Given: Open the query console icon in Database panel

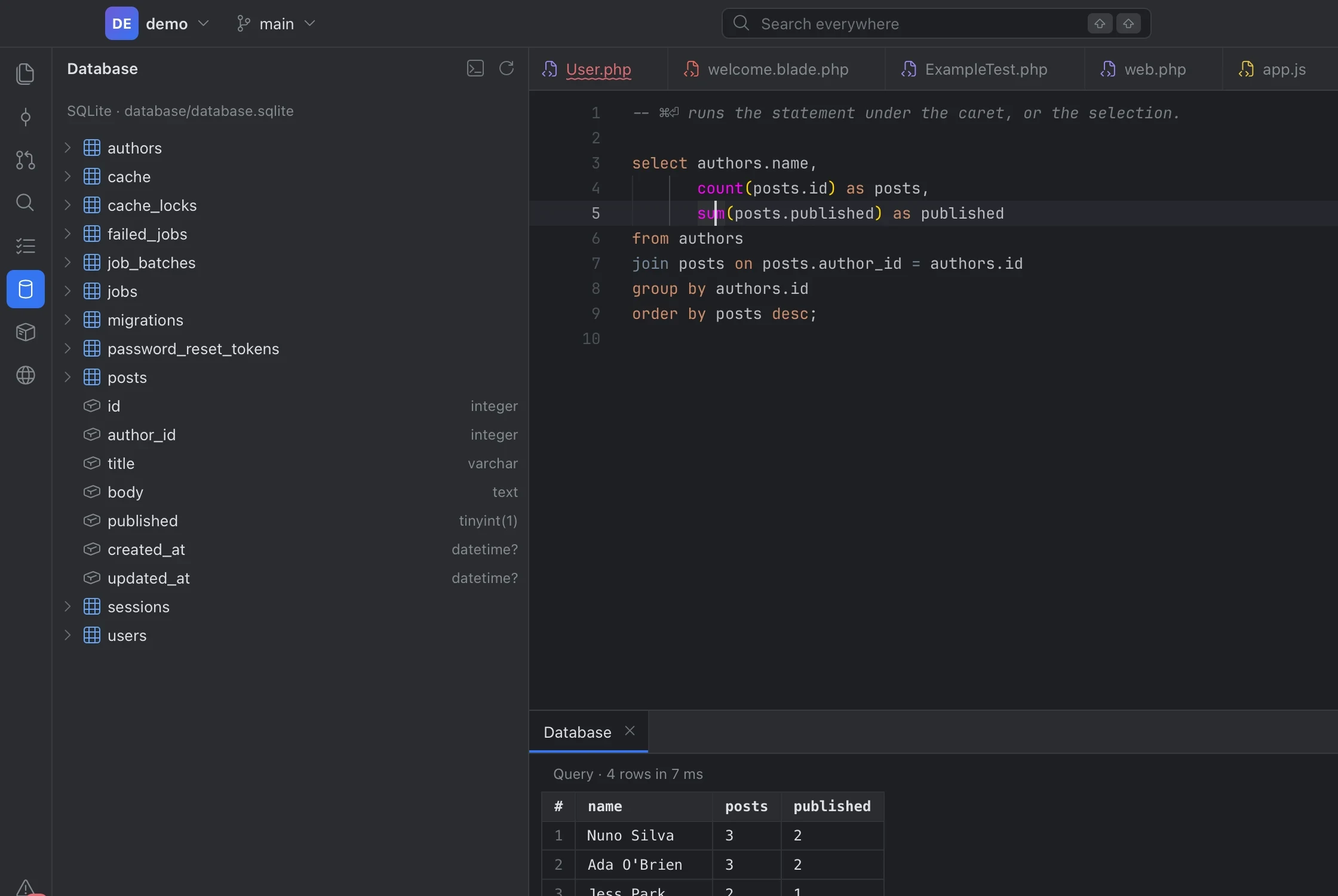Looking at the screenshot, I should [x=475, y=68].
